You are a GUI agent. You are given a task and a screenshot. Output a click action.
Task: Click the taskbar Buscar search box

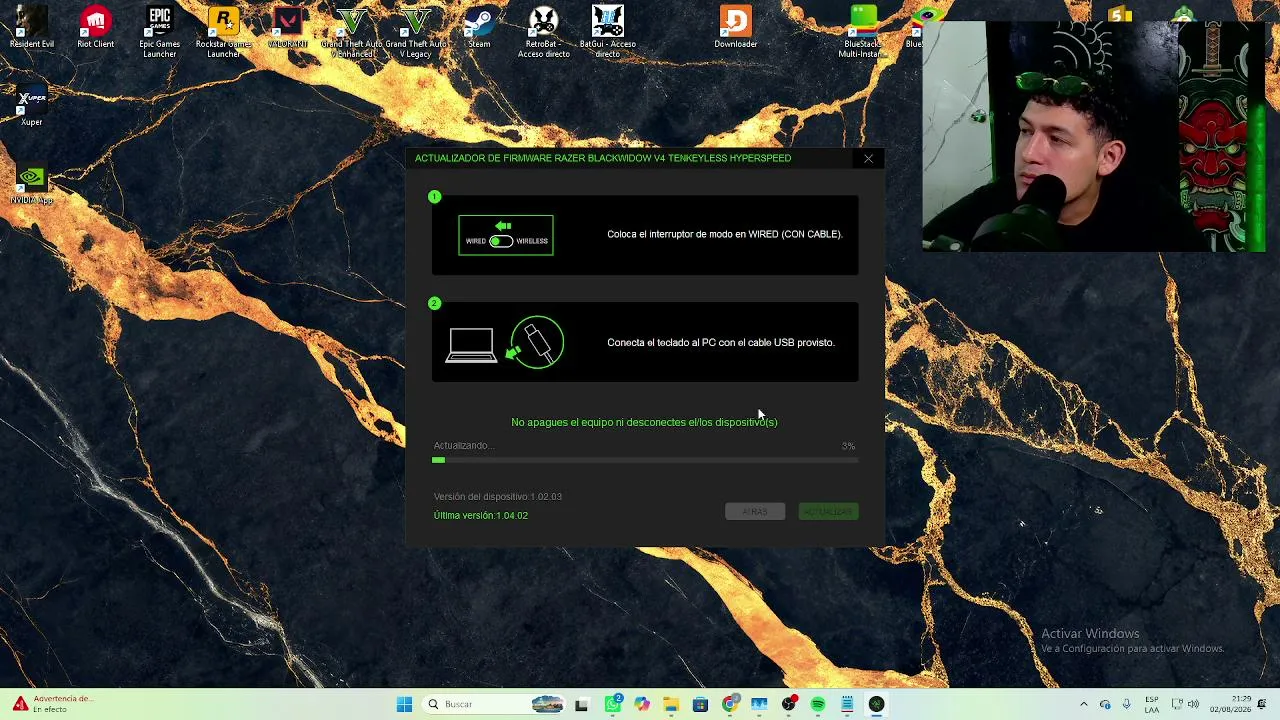point(494,704)
